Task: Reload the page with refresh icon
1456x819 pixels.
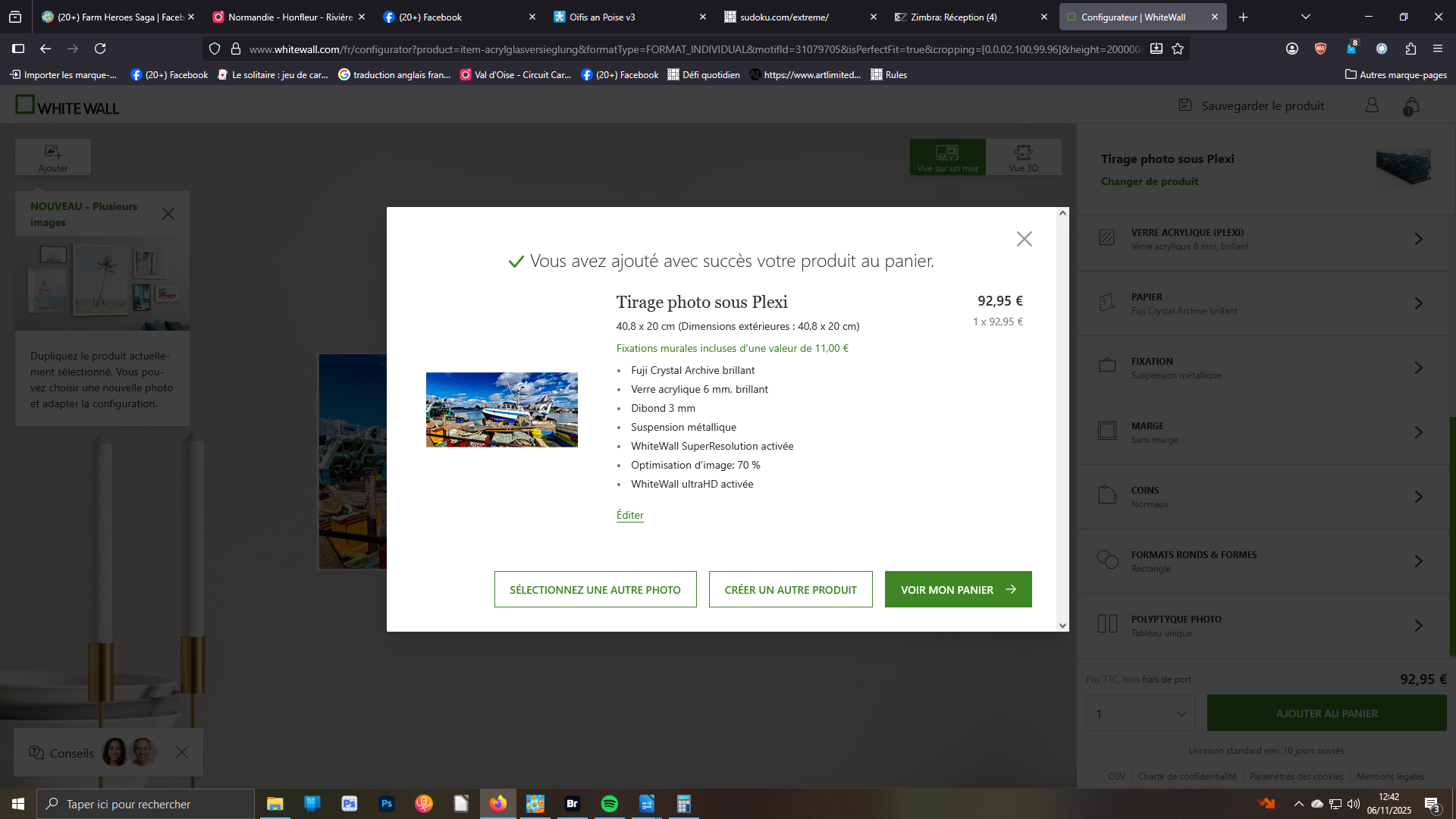Action: tap(100, 49)
